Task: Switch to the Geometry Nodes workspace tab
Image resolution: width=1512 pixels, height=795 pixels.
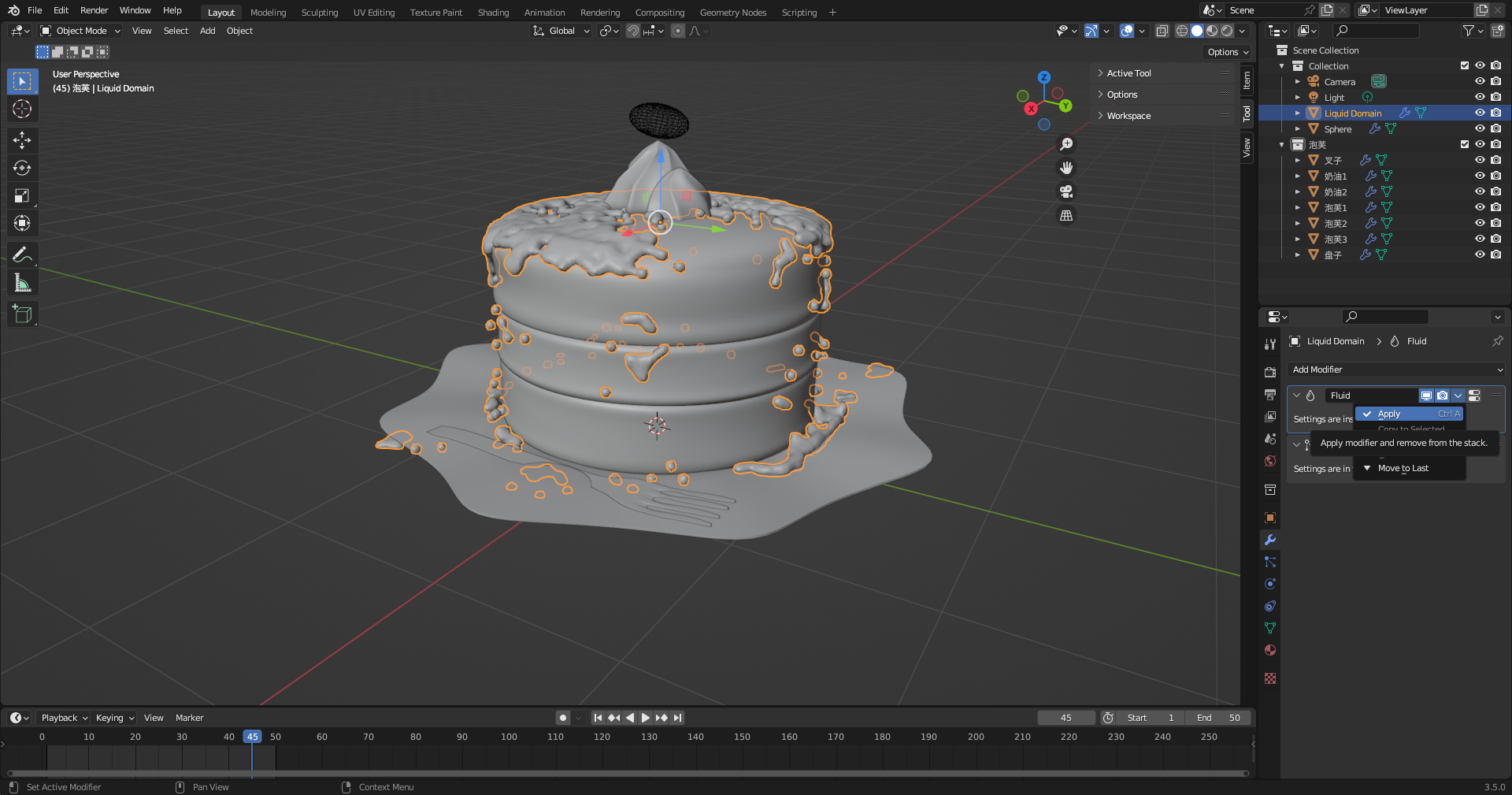Action: [x=732, y=13]
